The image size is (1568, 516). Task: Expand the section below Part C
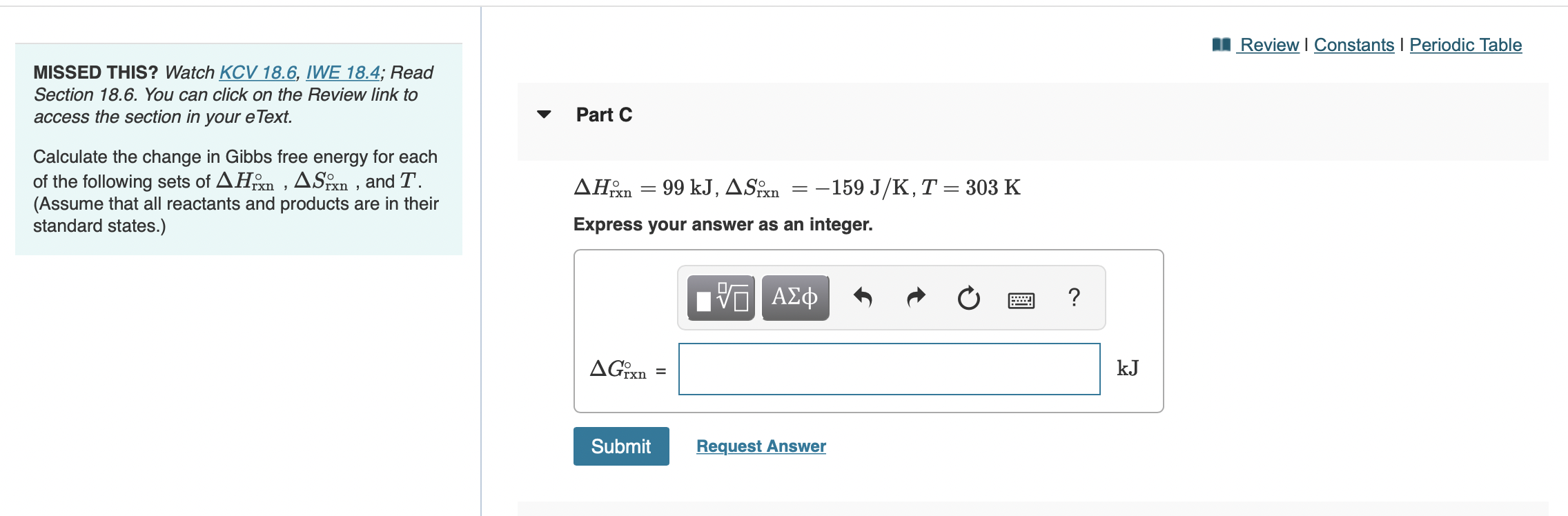pyautogui.click(x=545, y=509)
